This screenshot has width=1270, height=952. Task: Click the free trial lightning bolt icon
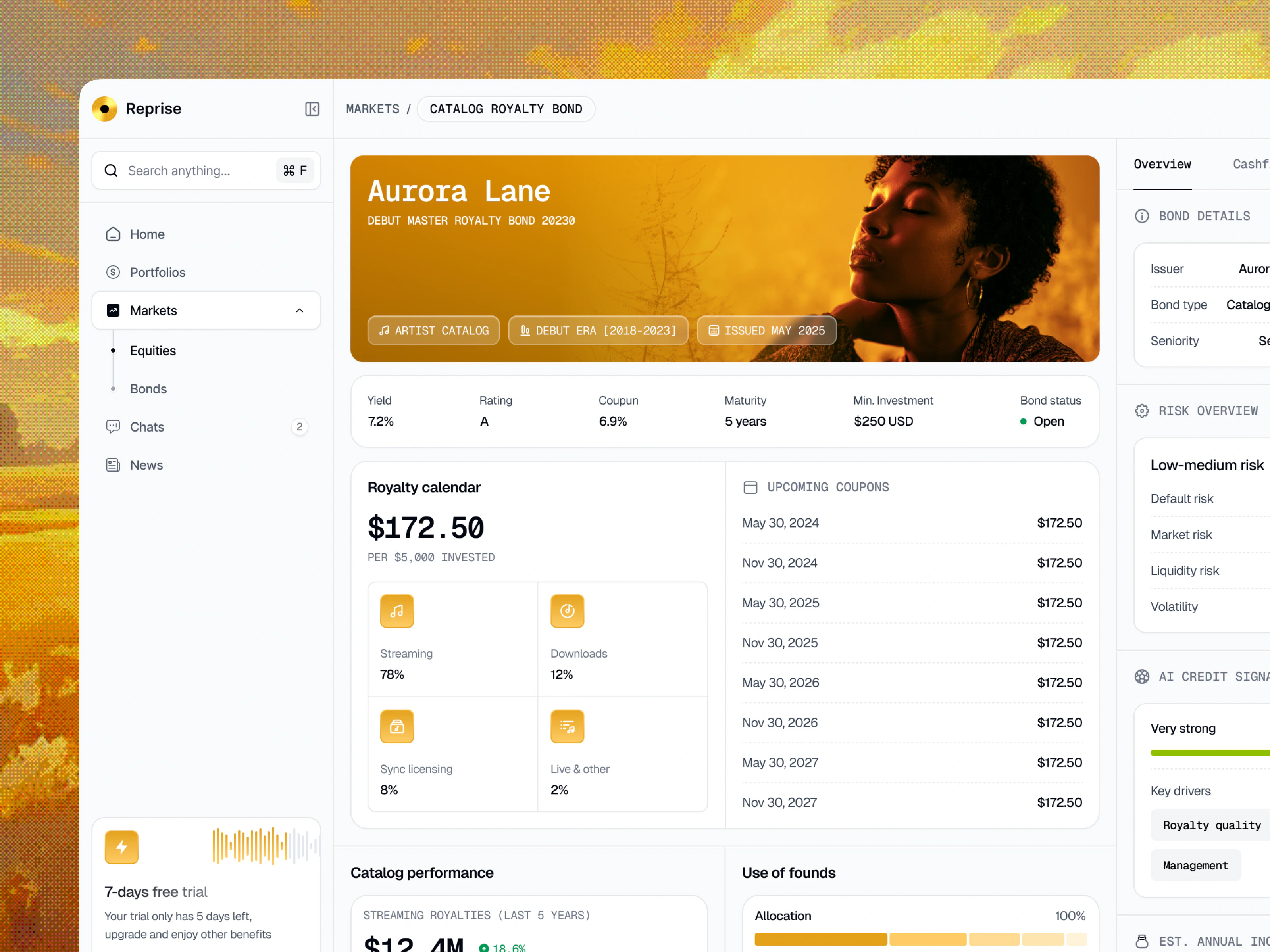(121, 847)
